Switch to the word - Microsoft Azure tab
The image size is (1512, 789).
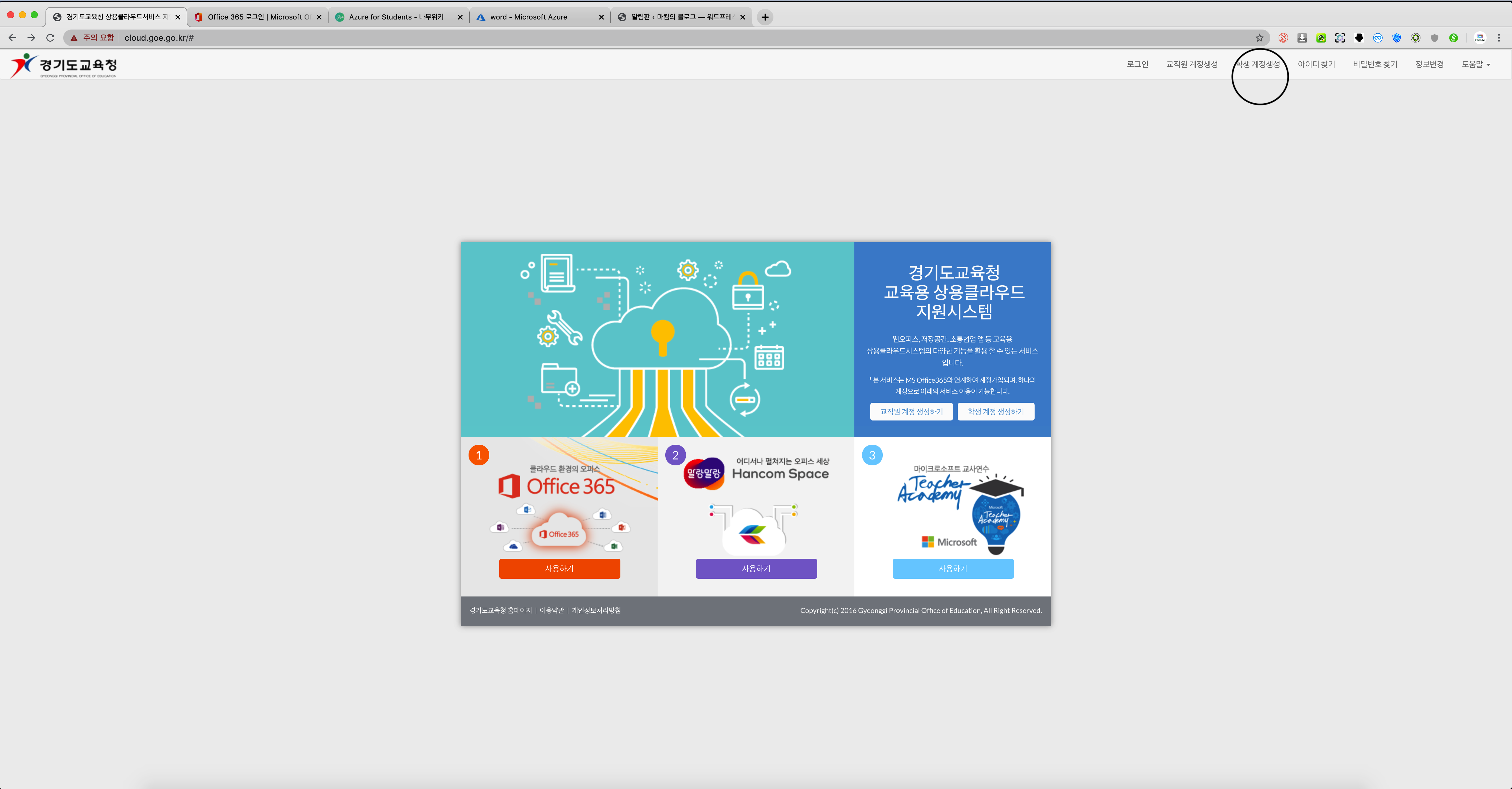point(528,17)
